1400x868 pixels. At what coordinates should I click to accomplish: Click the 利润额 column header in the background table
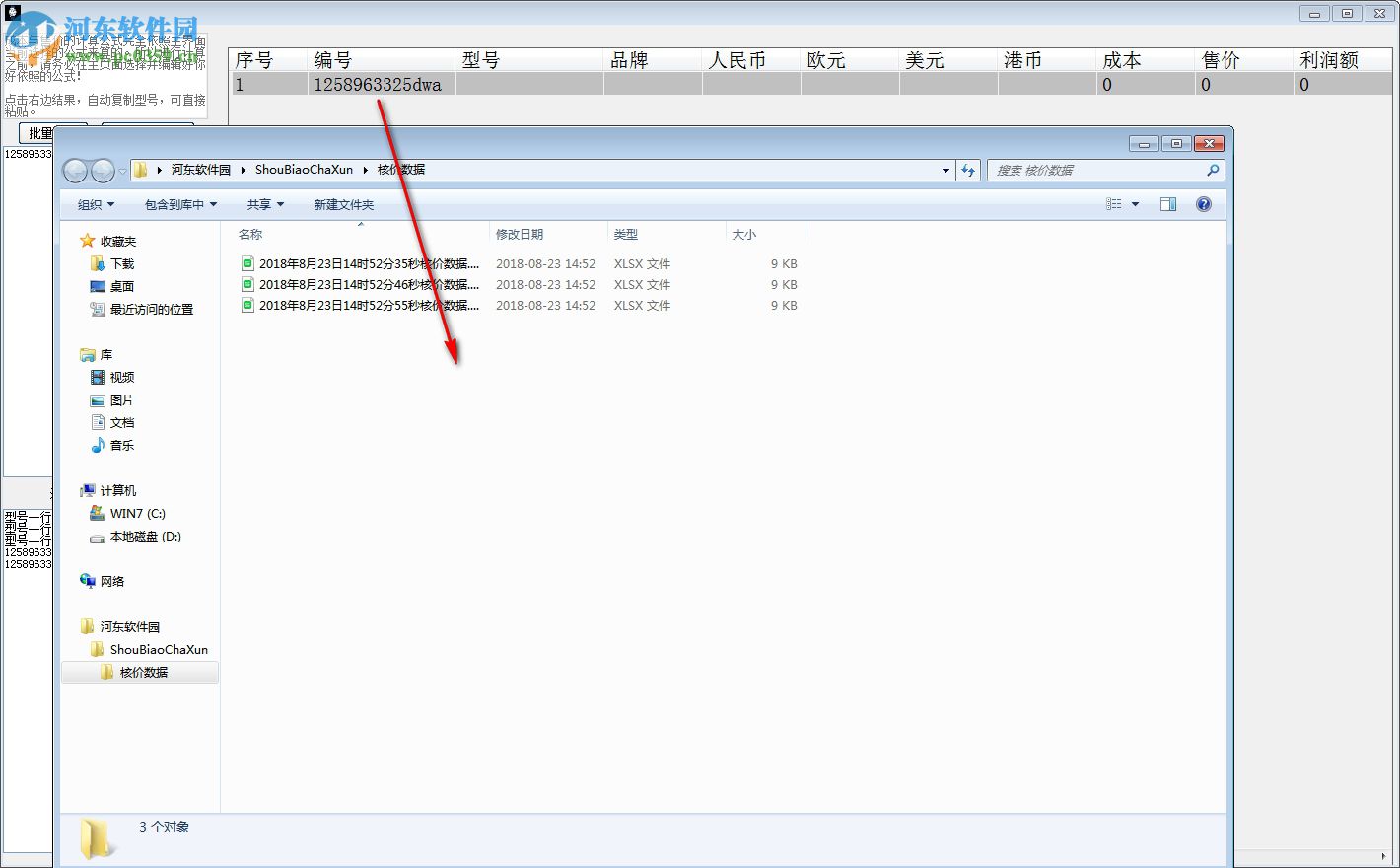1343,60
